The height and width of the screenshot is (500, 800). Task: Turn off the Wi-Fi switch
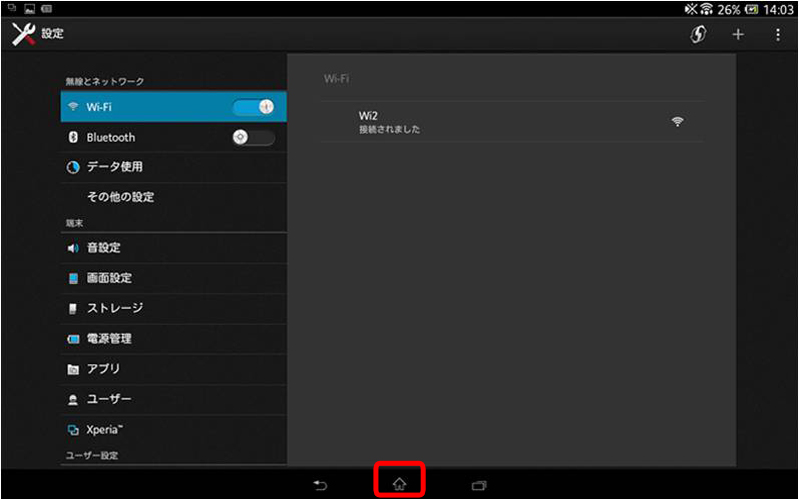point(254,107)
